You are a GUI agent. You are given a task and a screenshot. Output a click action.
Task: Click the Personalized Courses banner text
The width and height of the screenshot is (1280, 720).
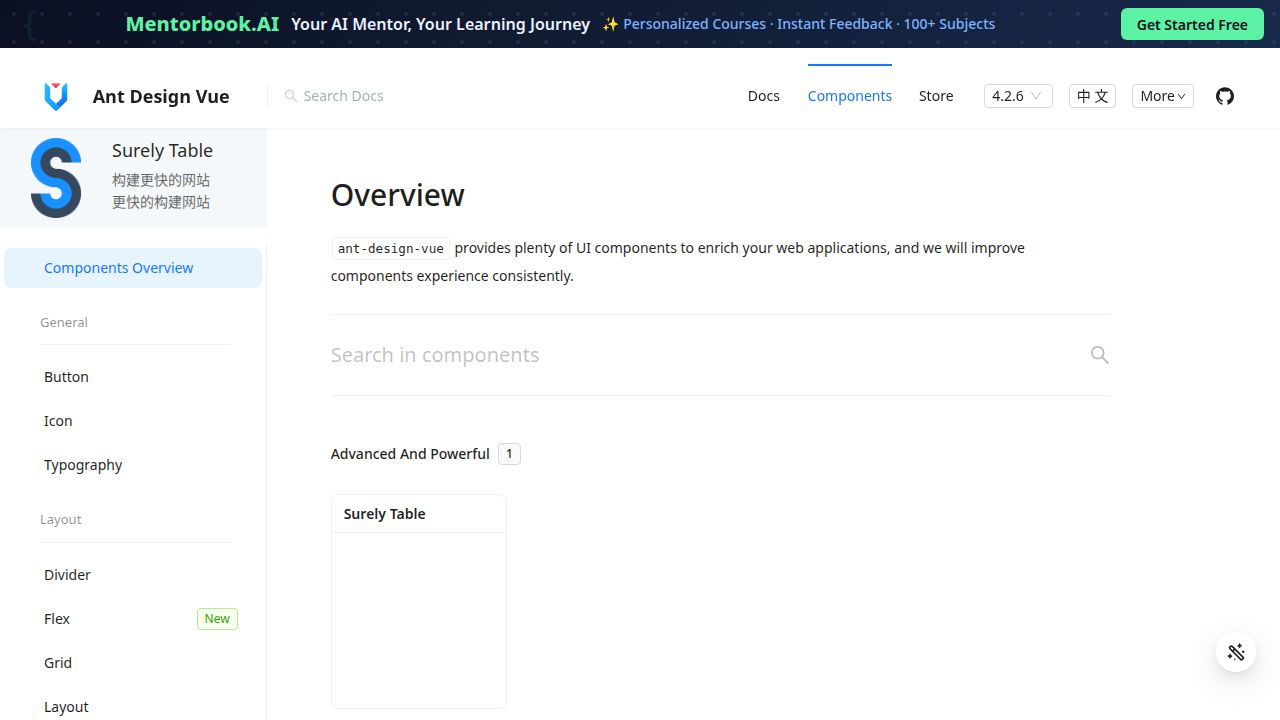[x=694, y=24]
